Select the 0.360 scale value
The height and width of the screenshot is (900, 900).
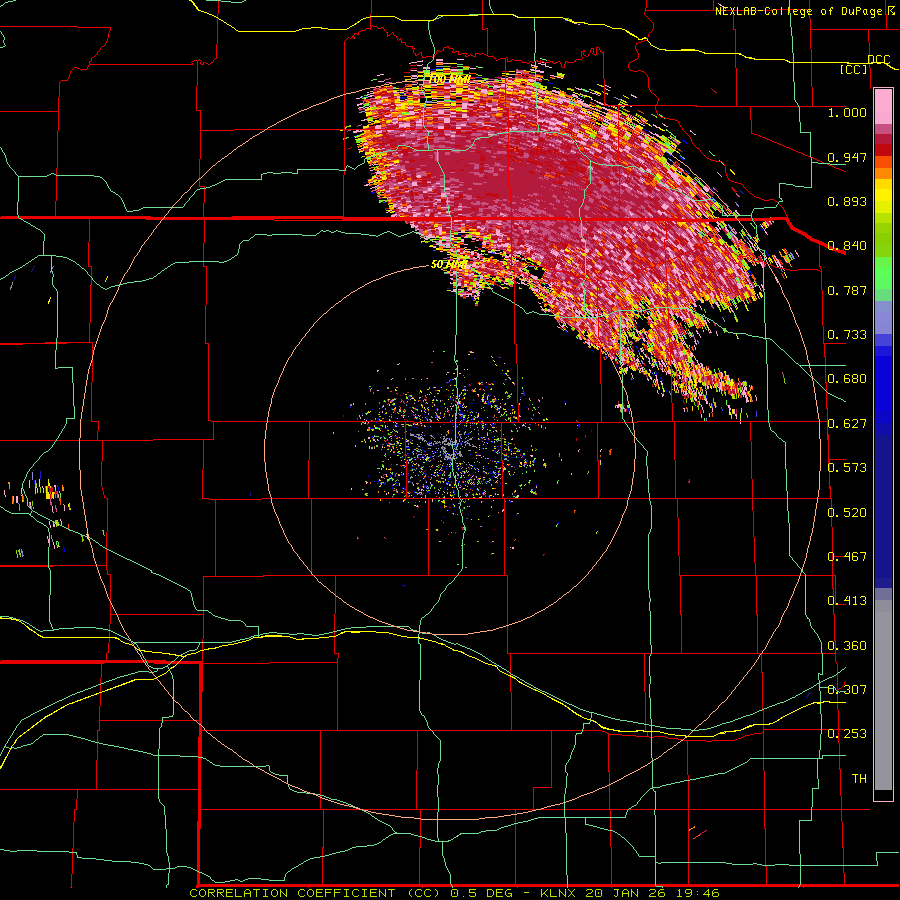click(847, 645)
